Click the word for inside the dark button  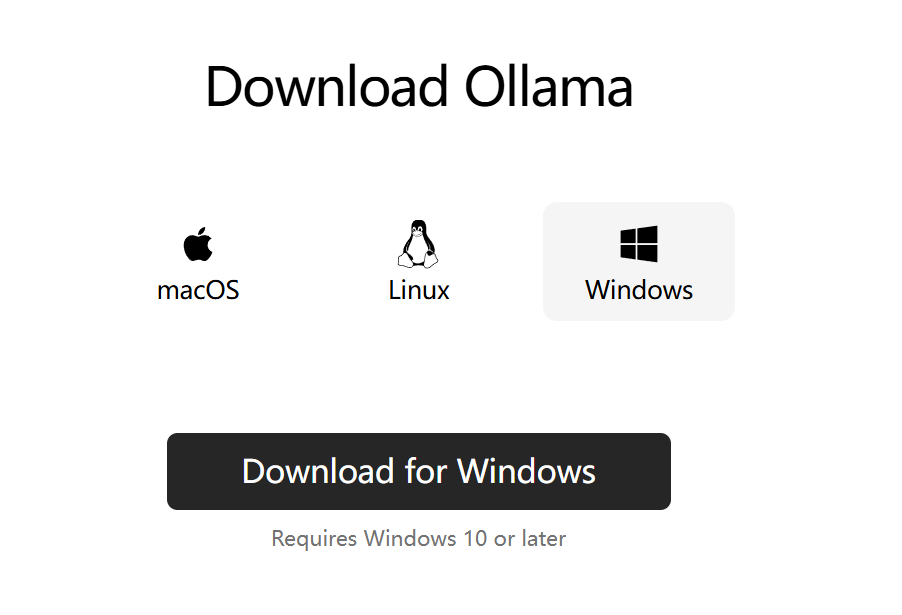point(426,471)
